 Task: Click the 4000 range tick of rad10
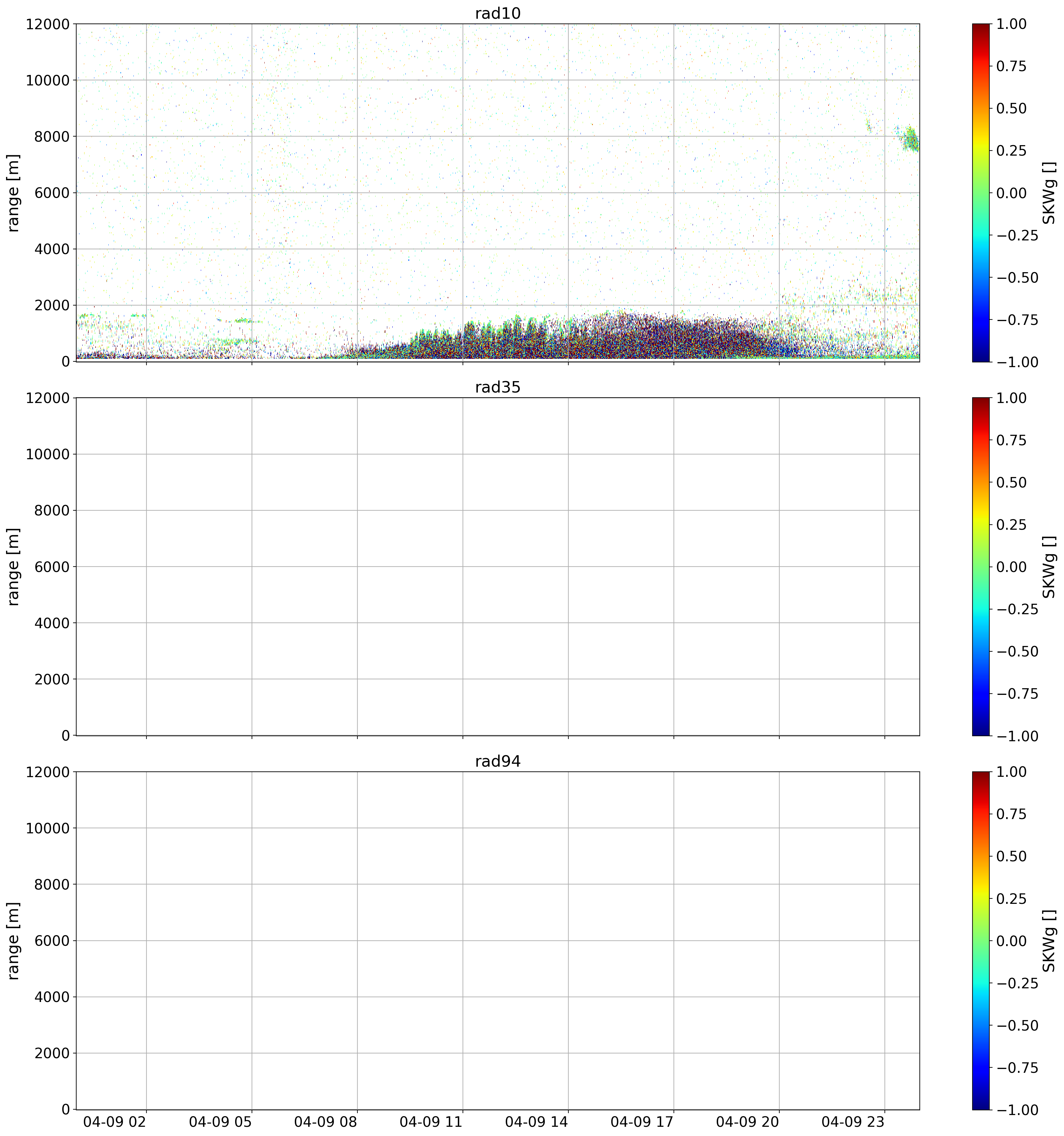(x=51, y=249)
